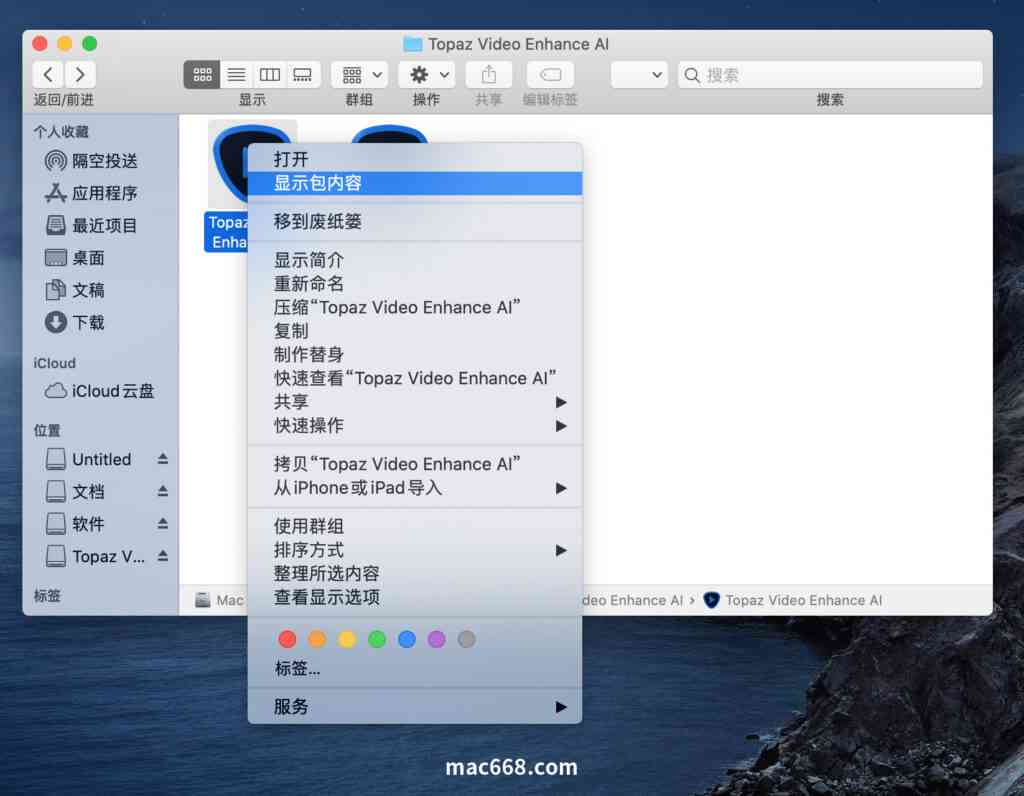The width and height of the screenshot is (1024, 796).
Task: Switch to column view in Finder toolbar
Action: (x=270, y=74)
